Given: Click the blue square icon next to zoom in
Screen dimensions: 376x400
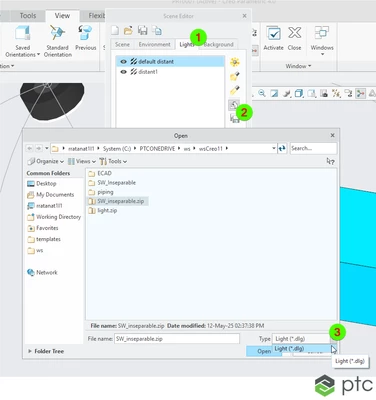Looking at the screenshot, I should coord(274,94).
